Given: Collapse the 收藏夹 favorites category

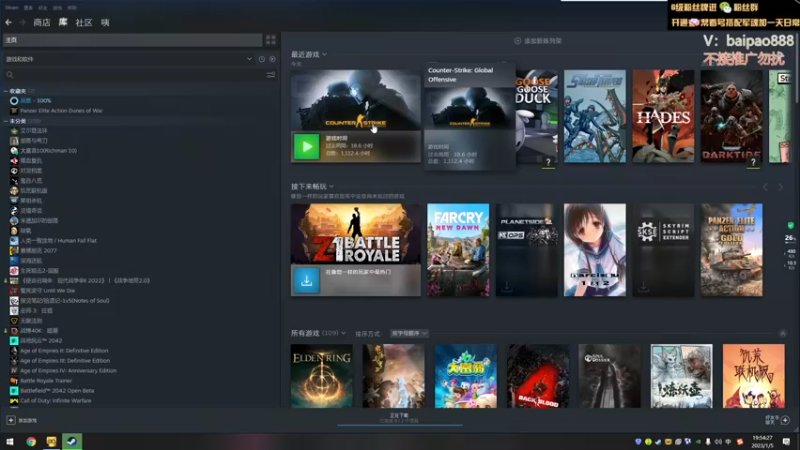Looking at the screenshot, I should (x=6, y=91).
